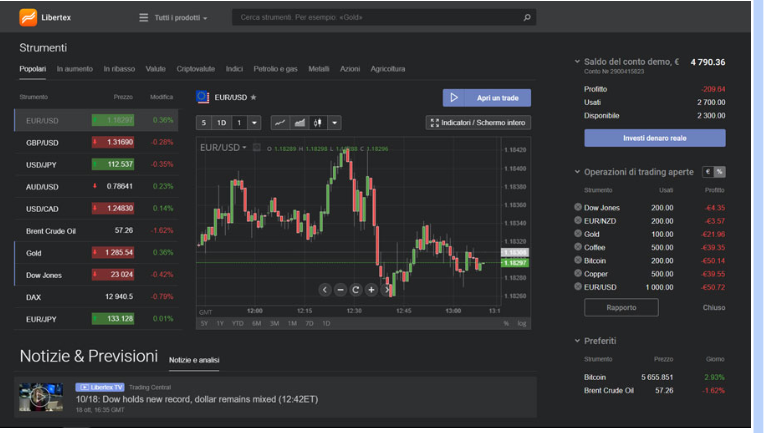Zoom in the chart with the plus

pyautogui.click(x=371, y=290)
